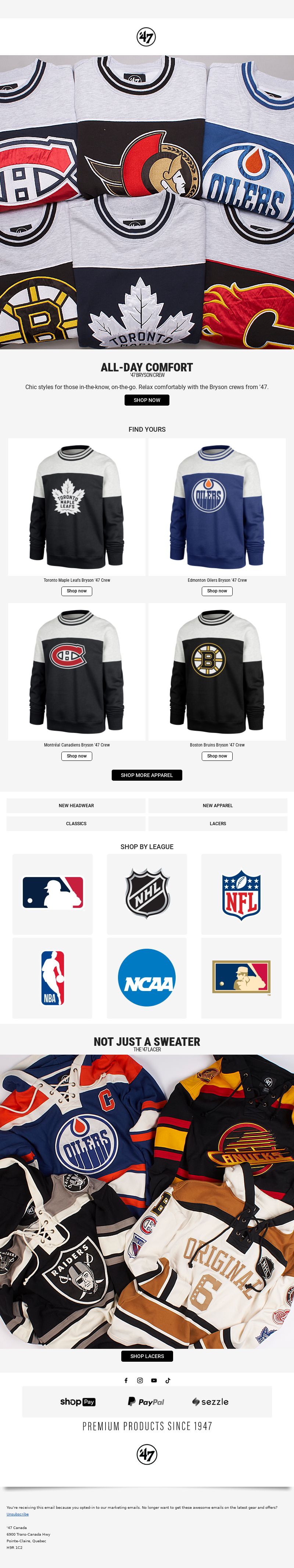Screen dimensions: 294x1568
Task: View the Edmonton Oilers crew thumbnail
Action: point(217,507)
